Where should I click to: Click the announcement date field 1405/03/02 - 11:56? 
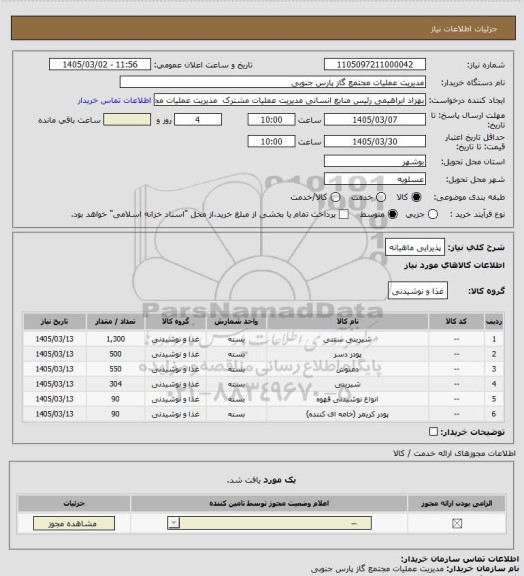[x=100, y=64]
